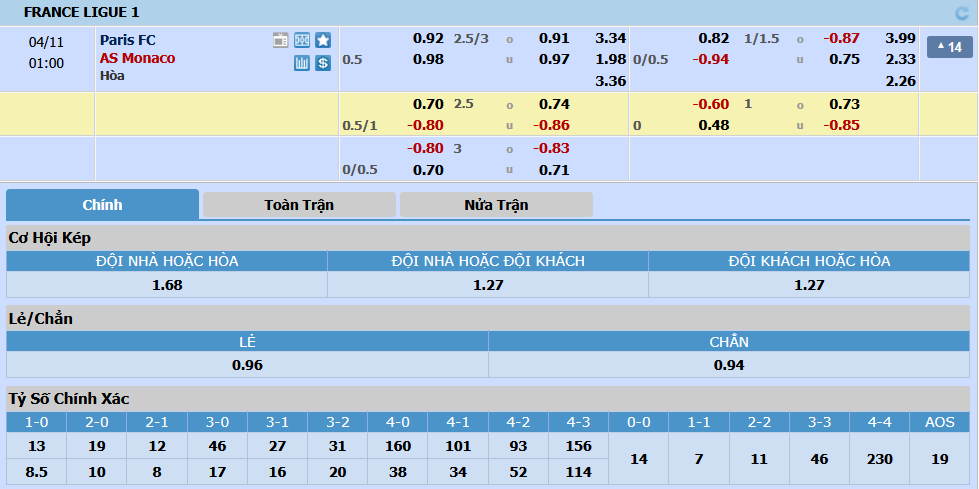
Task: Collapse the 14 more markets expander
Action: [x=949, y=47]
